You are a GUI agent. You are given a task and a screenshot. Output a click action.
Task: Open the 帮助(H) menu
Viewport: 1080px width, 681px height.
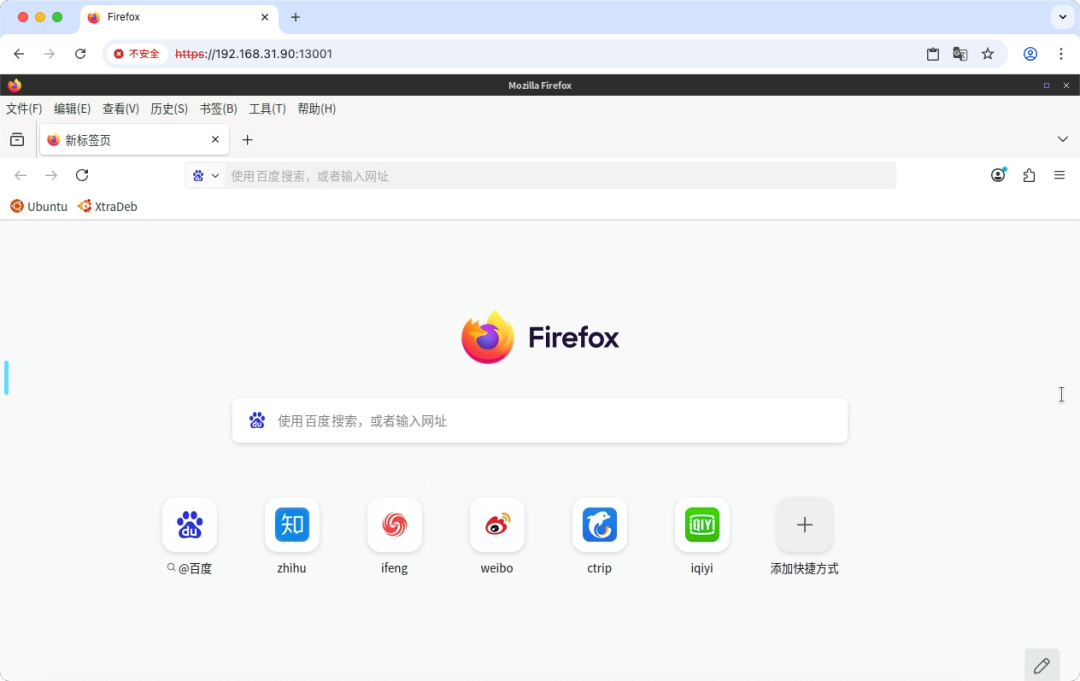click(x=317, y=109)
